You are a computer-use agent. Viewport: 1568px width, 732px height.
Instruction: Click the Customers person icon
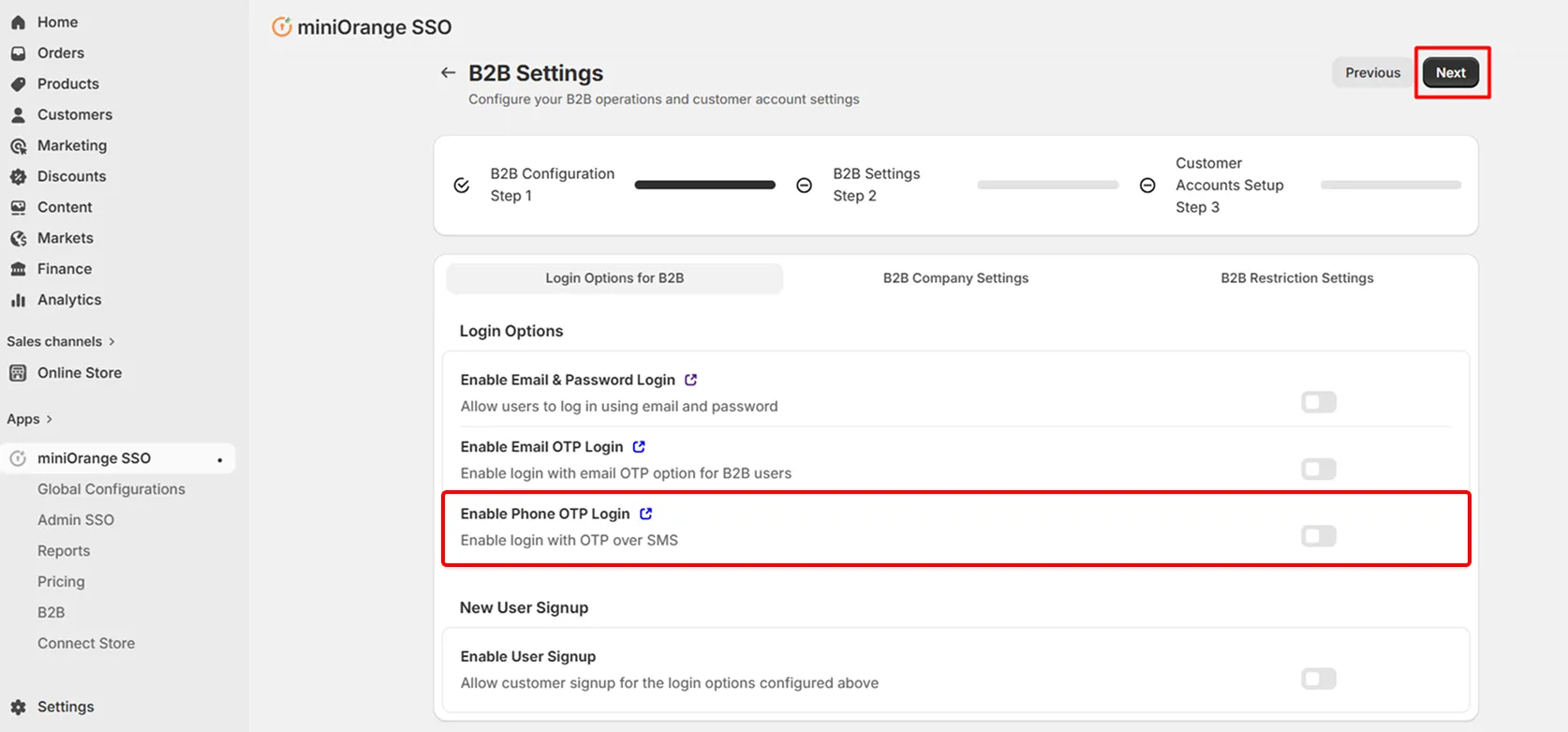point(18,115)
